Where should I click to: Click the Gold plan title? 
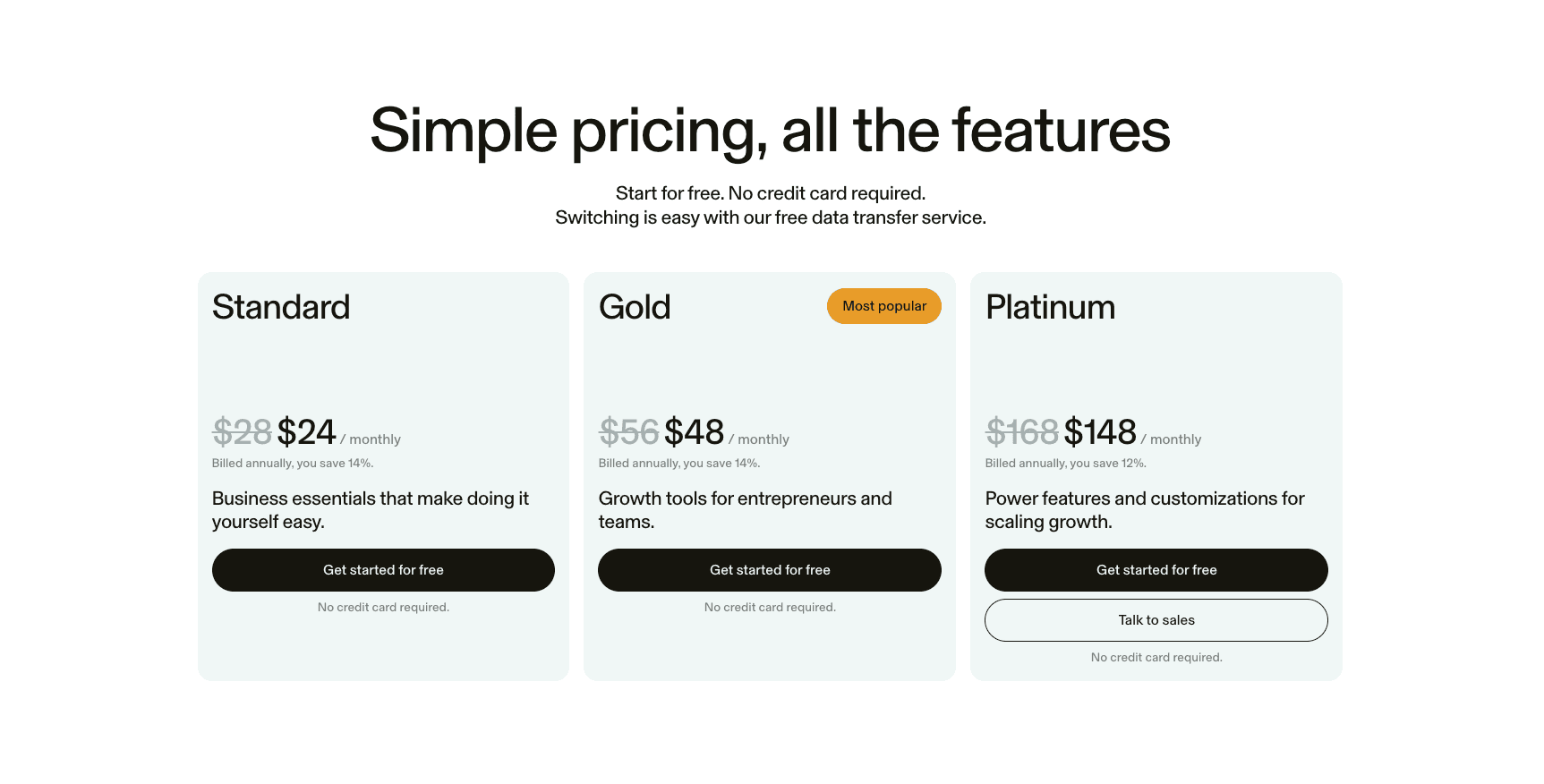[x=635, y=308]
